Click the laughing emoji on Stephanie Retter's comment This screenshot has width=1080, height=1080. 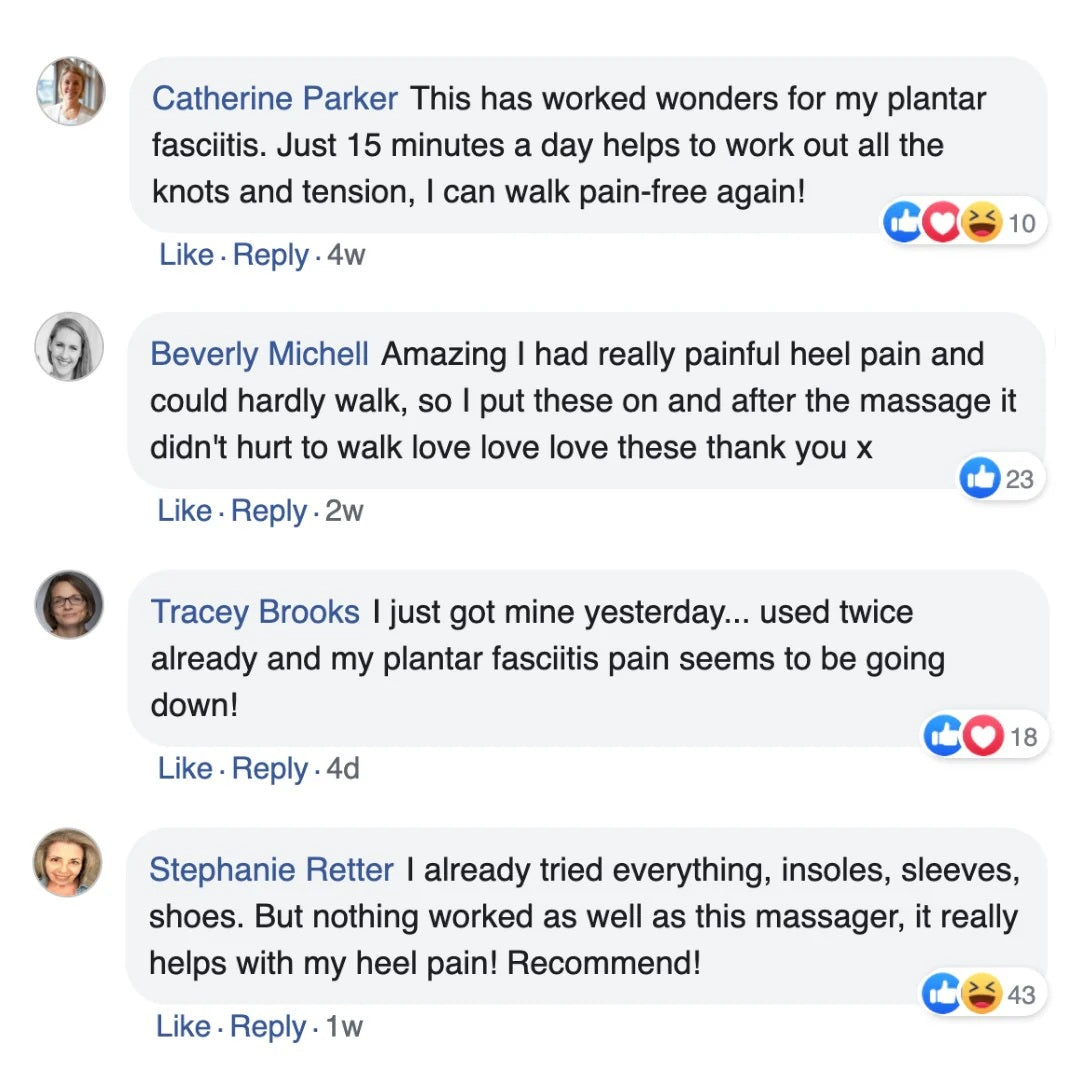[983, 994]
